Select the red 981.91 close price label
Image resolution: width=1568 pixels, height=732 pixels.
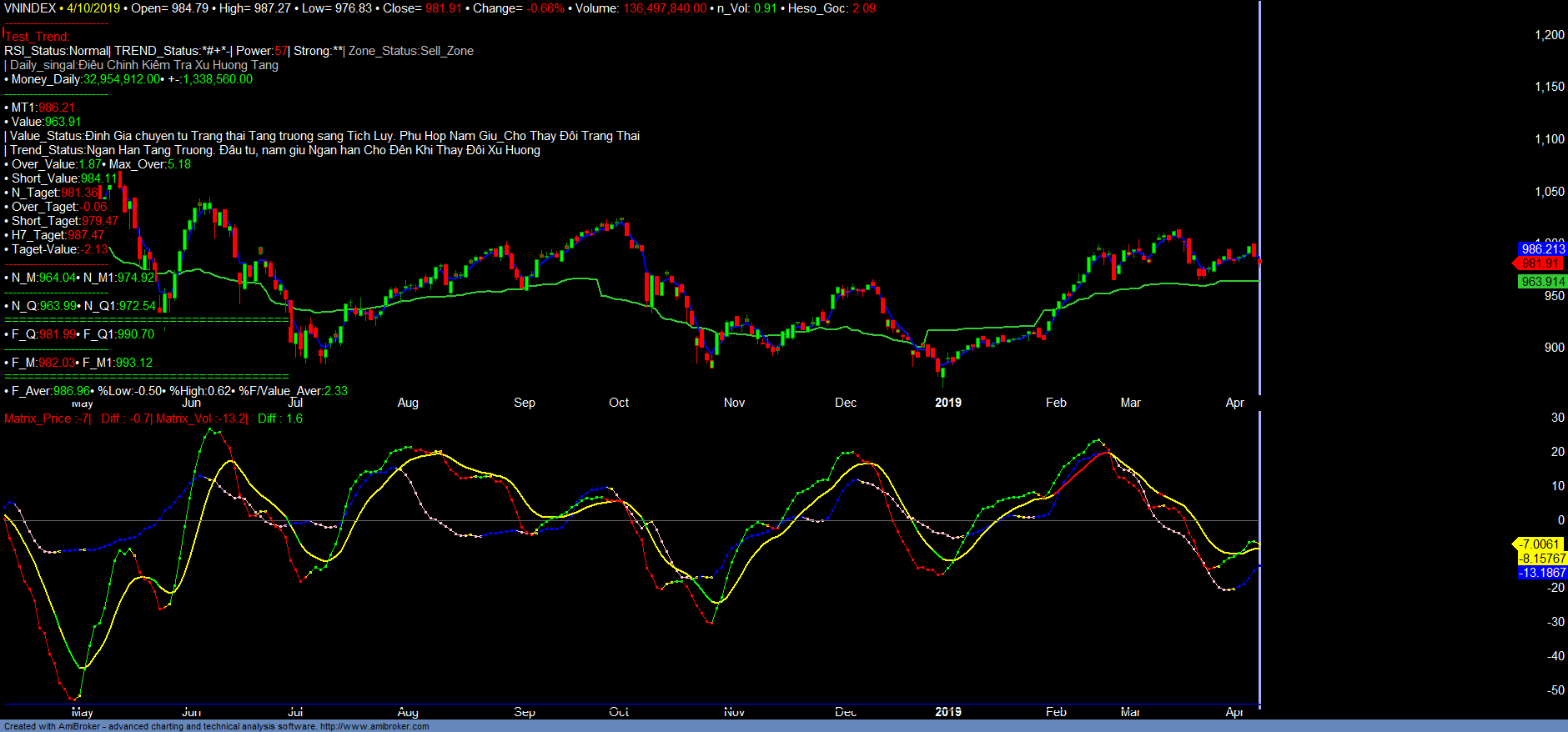[1540, 263]
